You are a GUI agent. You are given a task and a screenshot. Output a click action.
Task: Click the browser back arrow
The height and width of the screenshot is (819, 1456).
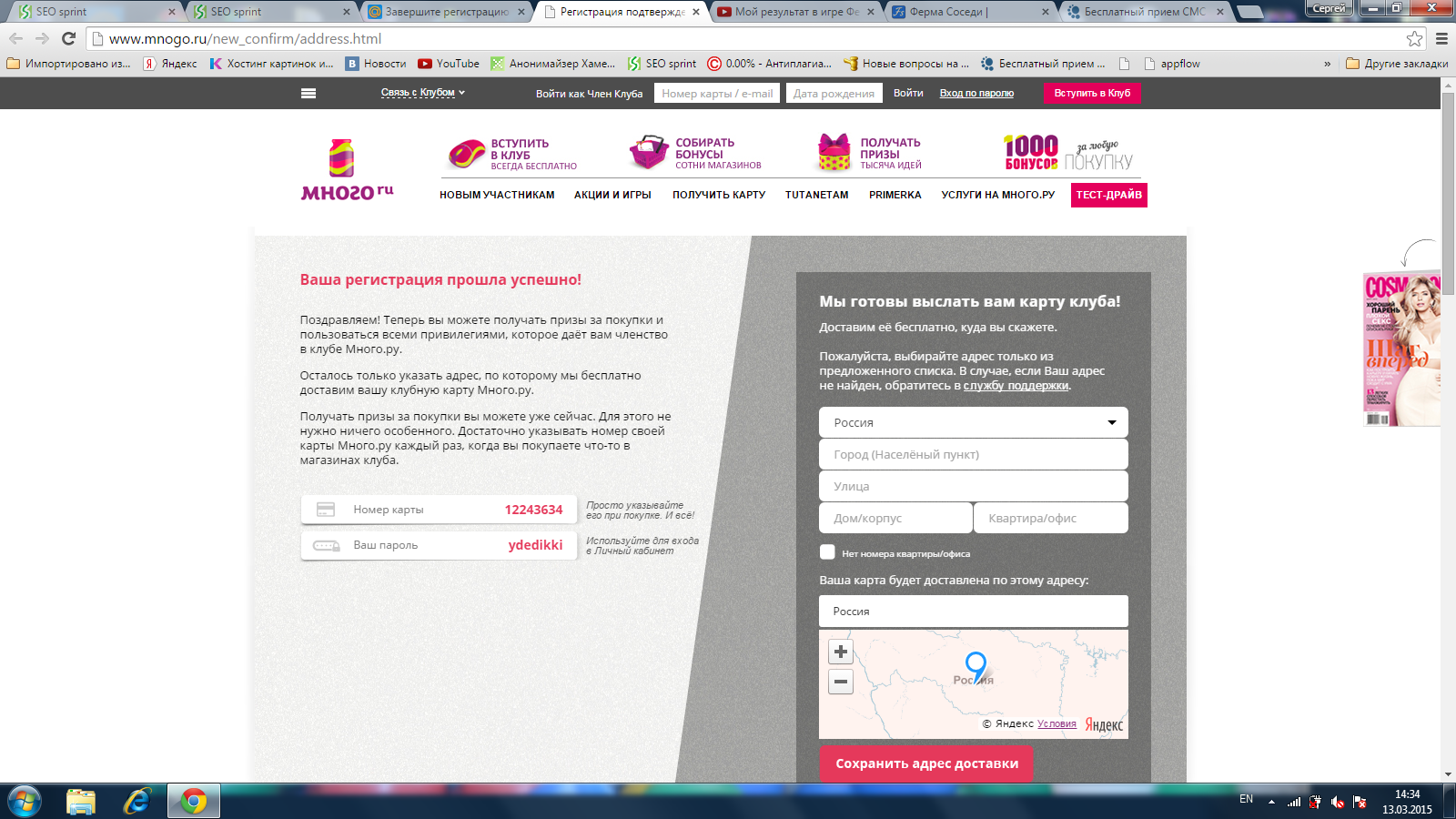click(15, 38)
